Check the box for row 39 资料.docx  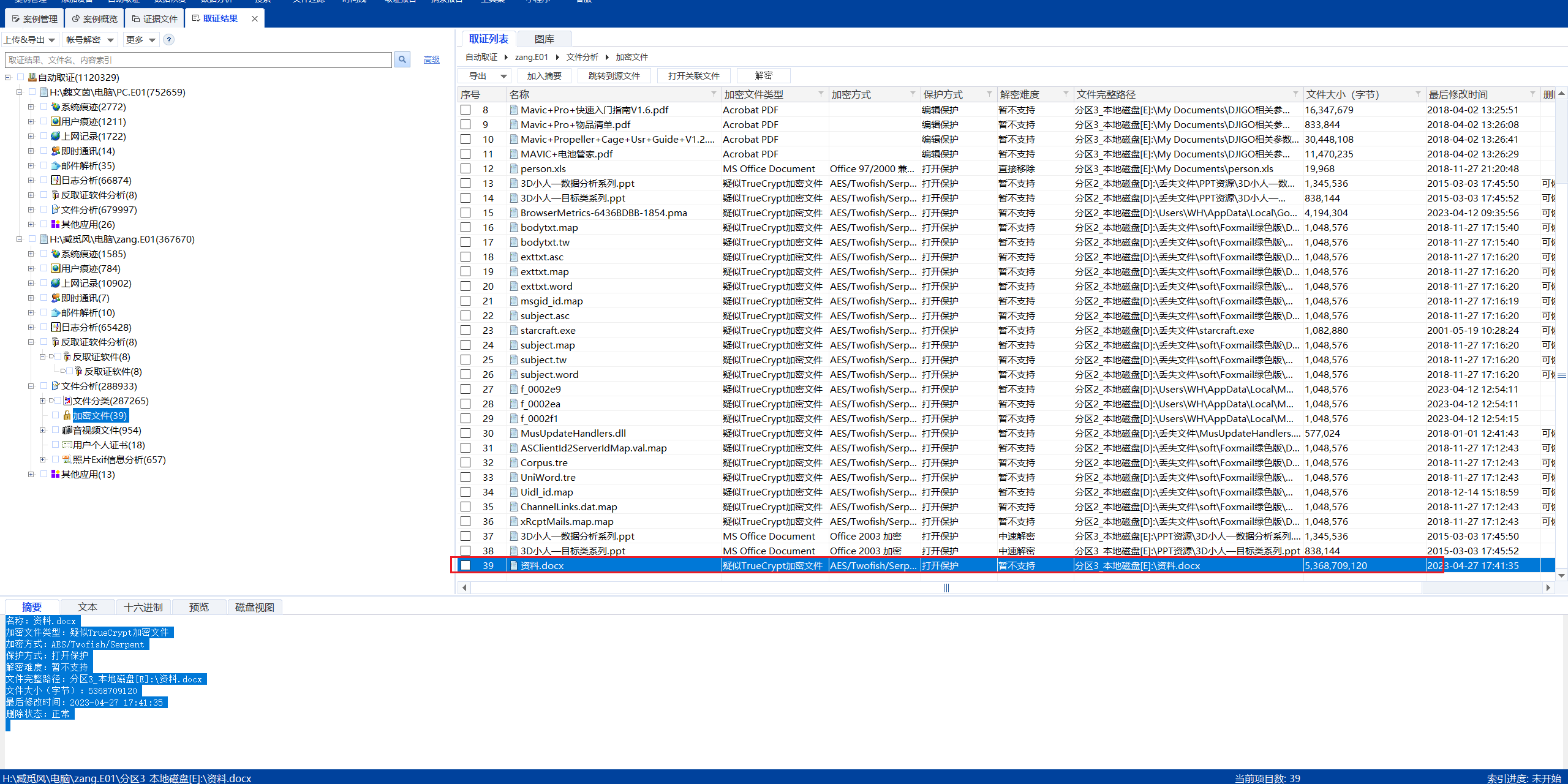coord(466,565)
